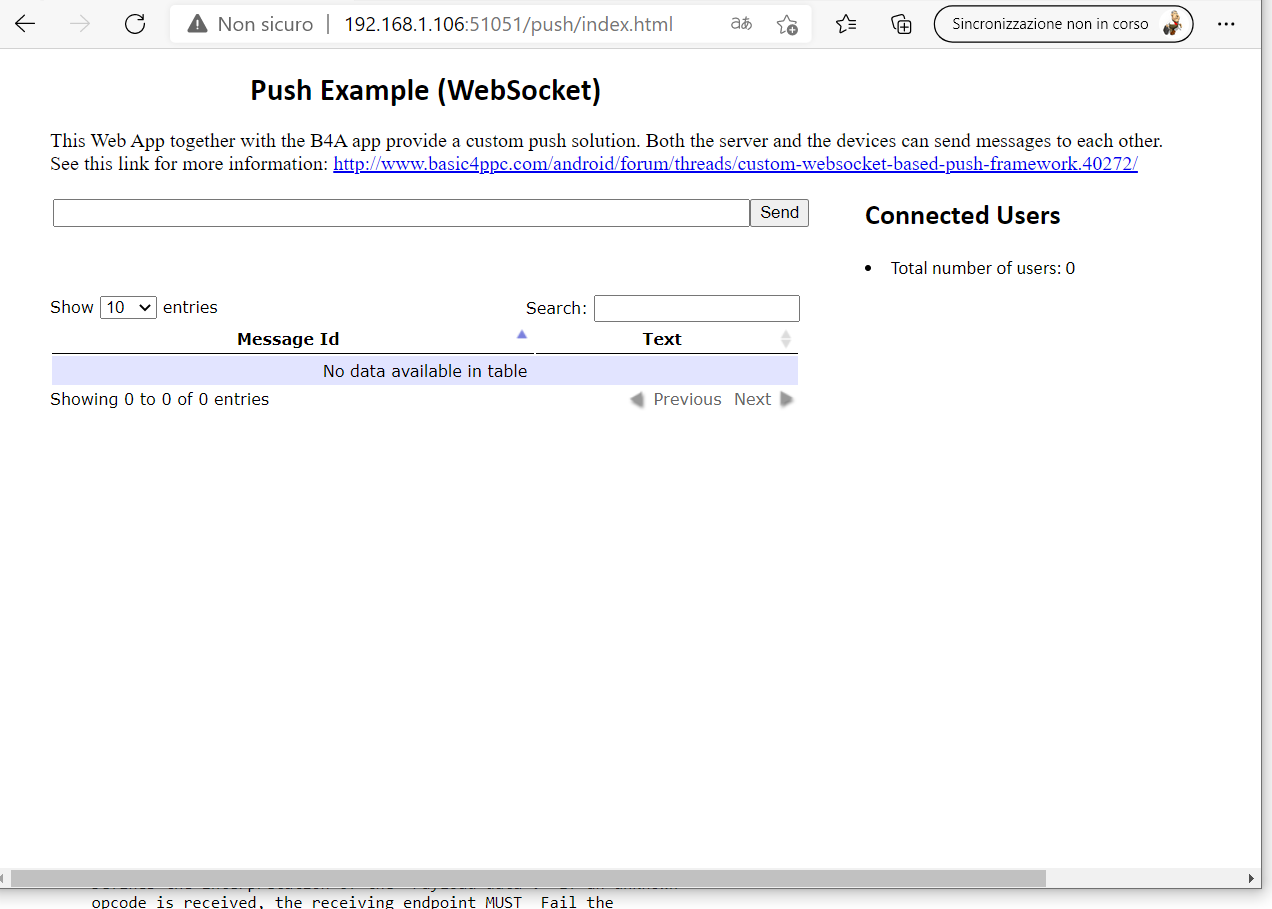Sort by Text column header

click(x=667, y=339)
